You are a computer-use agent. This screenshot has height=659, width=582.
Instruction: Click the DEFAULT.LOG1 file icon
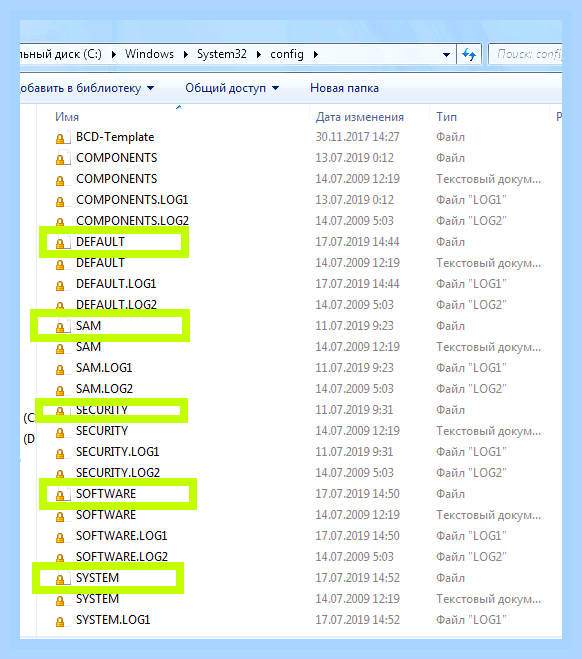pos(61,285)
